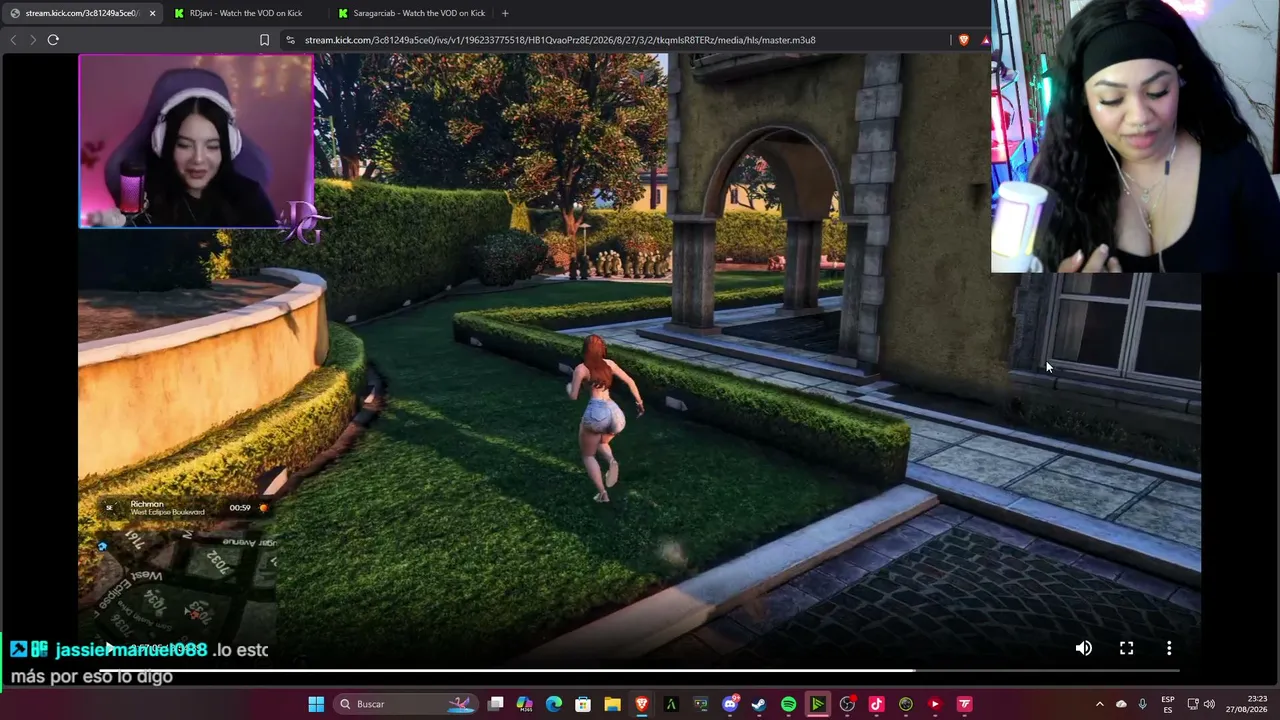Focus the address bar with master.m3u8 URL

click(560, 40)
